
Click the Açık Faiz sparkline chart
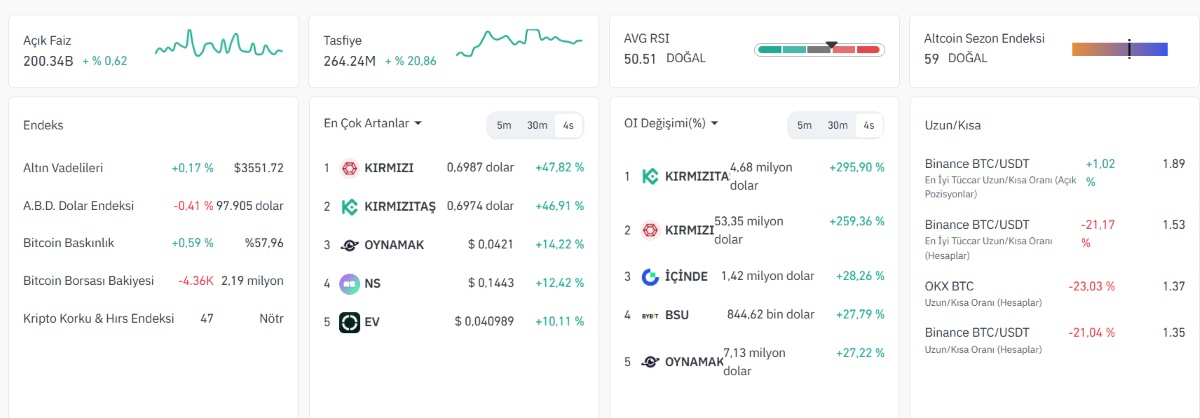219,45
